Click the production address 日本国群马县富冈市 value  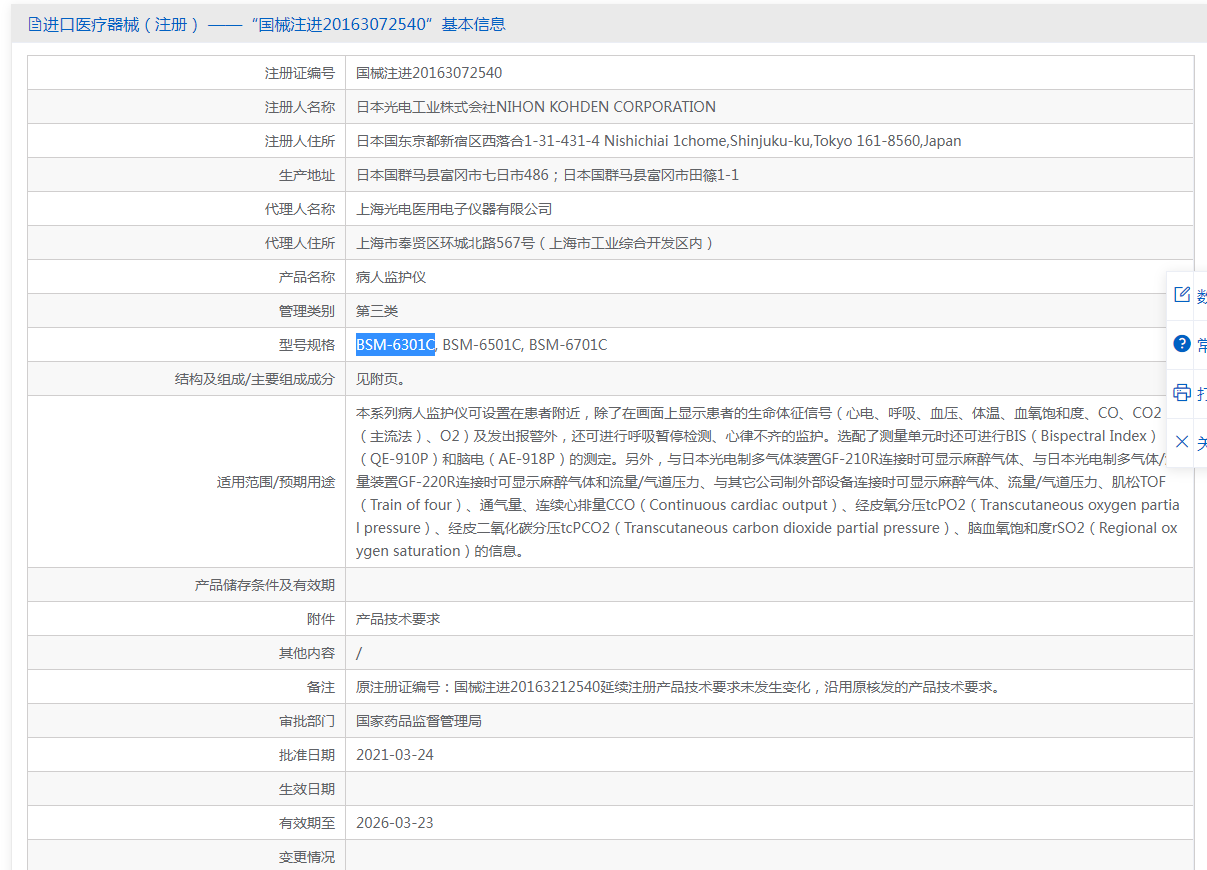pyautogui.click(x=547, y=175)
